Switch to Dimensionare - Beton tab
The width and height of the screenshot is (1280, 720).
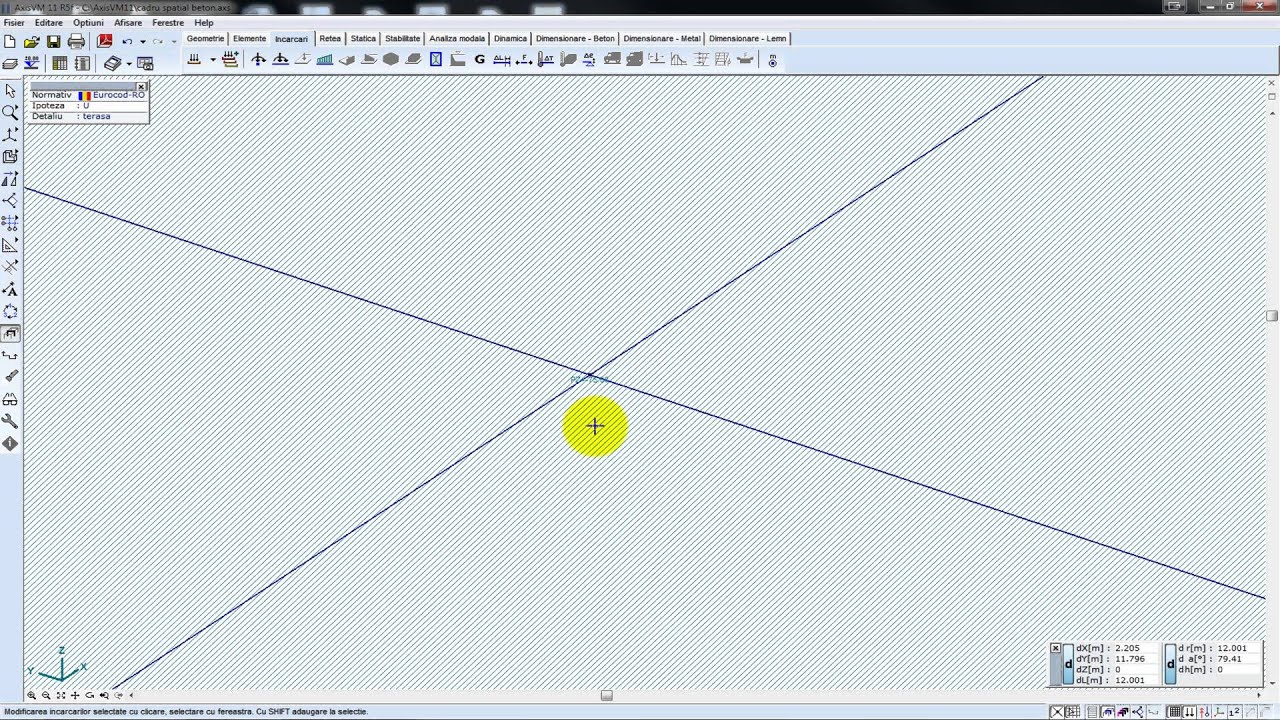coord(575,38)
